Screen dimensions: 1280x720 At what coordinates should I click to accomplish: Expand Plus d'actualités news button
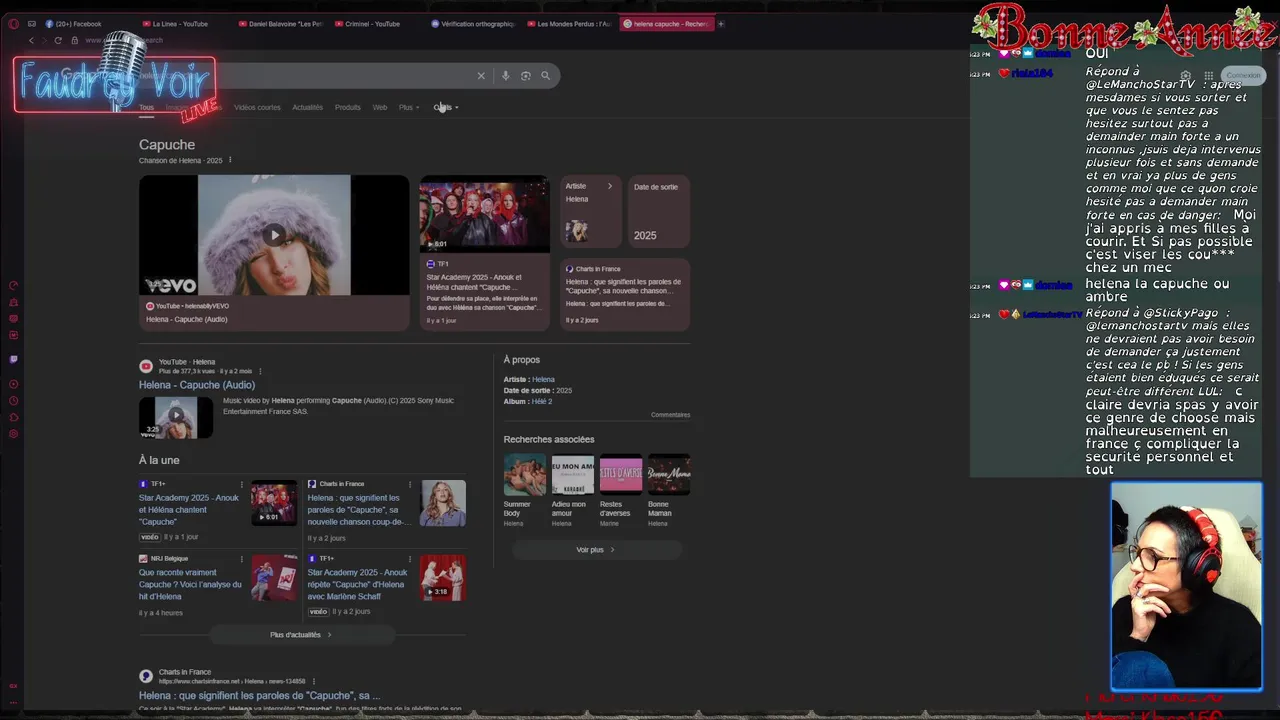pyautogui.click(x=301, y=634)
